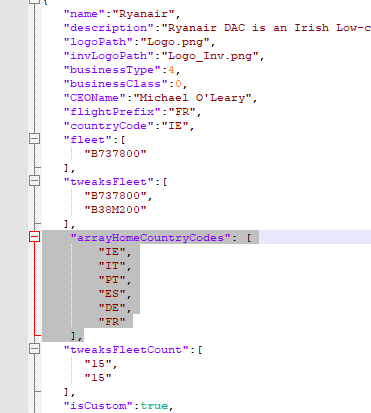The height and width of the screenshot is (413, 371).
Task: Collapse the red "arrayHomeCountryCodes" fold marker
Action: [35, 237]
